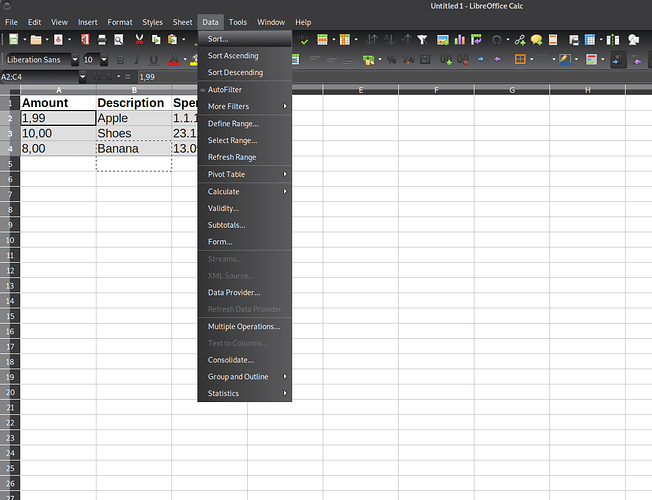This screenshot has height=500, width=652.
Task: Choose Define Range... menu entry
Action: (x=244, y=124)
